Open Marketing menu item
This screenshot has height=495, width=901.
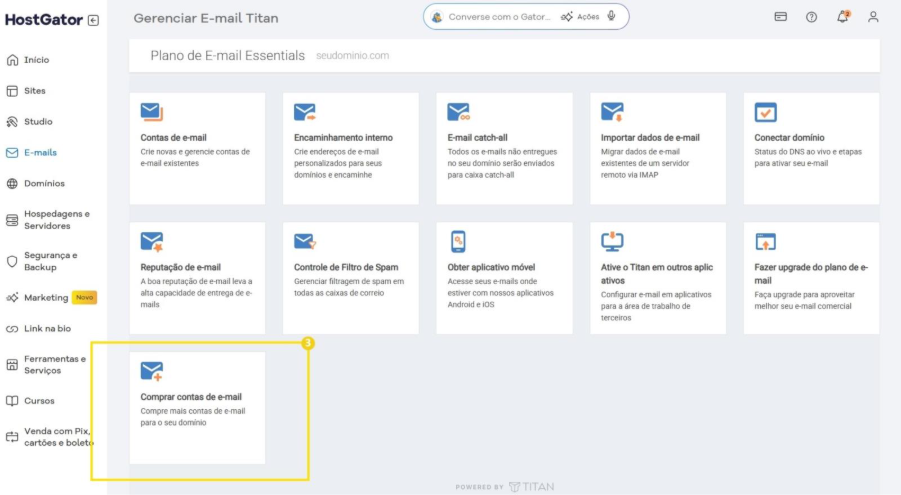point(46,298)
